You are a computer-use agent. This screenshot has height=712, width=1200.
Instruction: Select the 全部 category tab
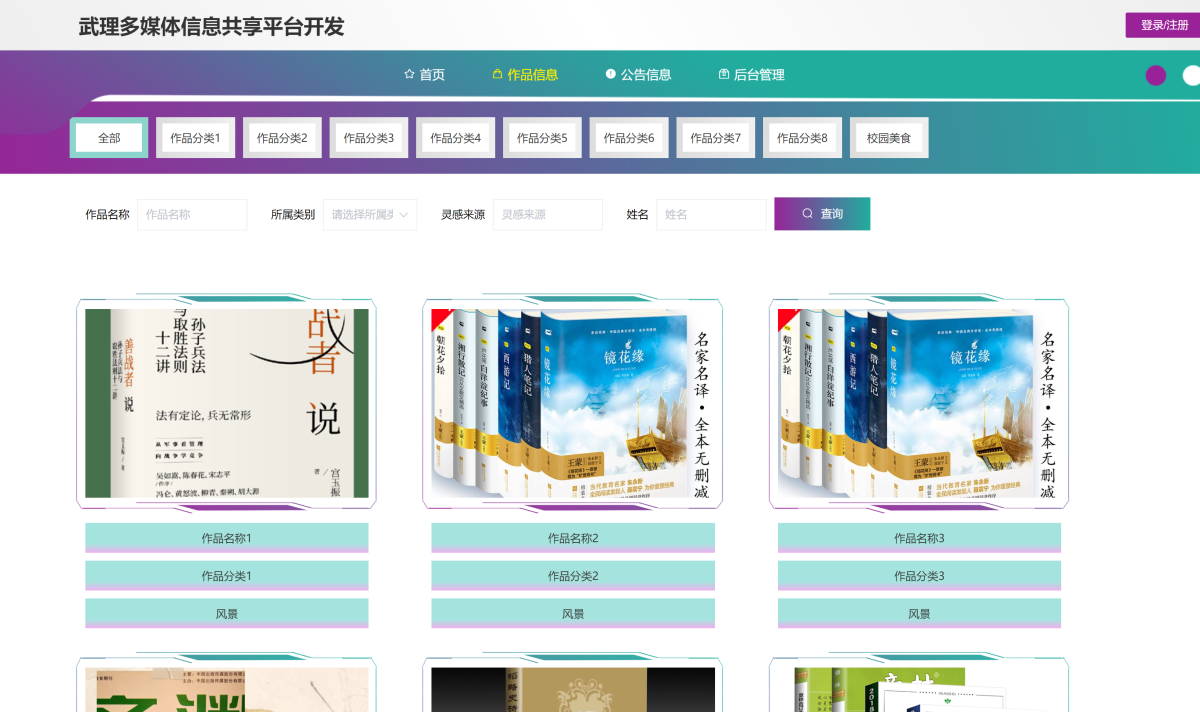click(x=109, y=138)
